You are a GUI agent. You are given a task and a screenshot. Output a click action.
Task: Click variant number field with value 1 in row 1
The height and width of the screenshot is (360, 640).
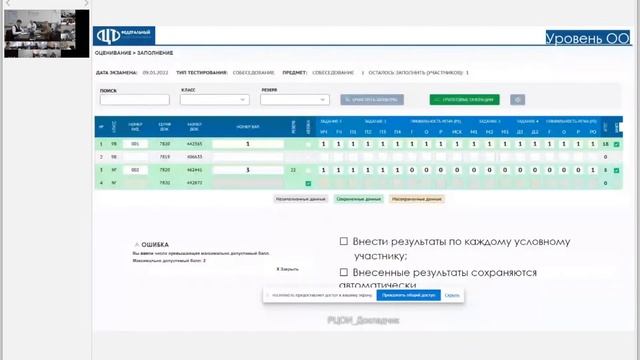pyautogui.click(x=248, y=144)
